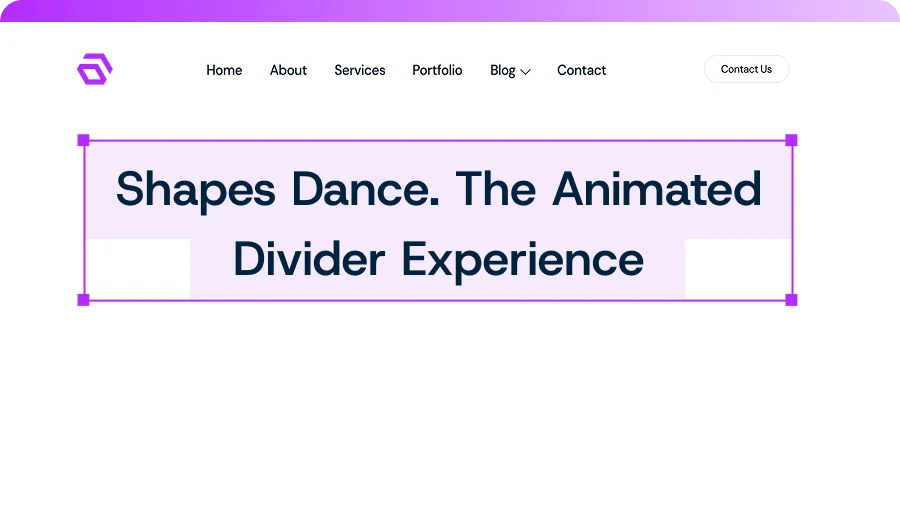Screen dimensions: 900x524
Task: Select top-left resize handle of heading box
Action: point(84,141)
